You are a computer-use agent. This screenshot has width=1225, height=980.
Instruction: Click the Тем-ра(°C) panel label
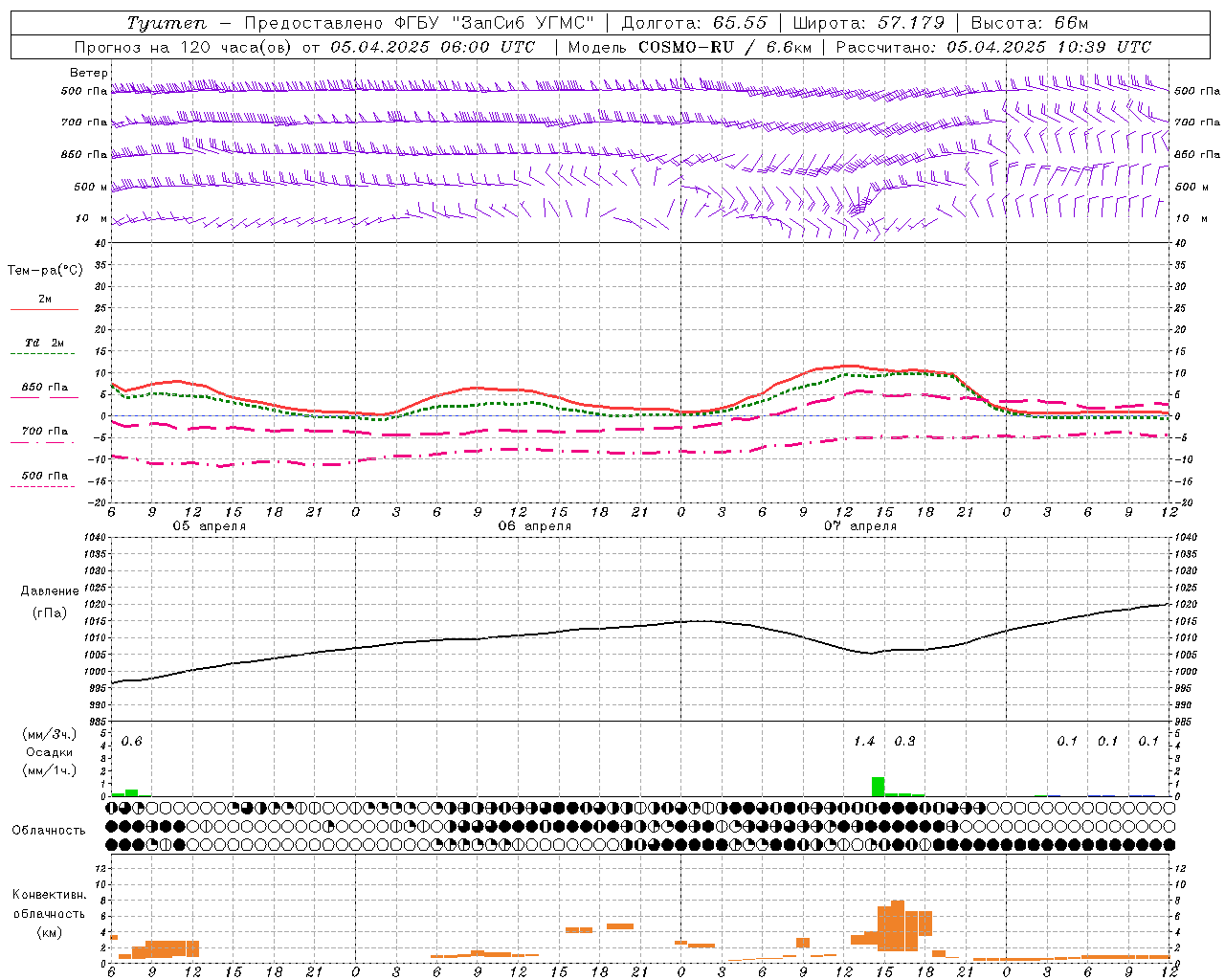[x=45, y=271]
